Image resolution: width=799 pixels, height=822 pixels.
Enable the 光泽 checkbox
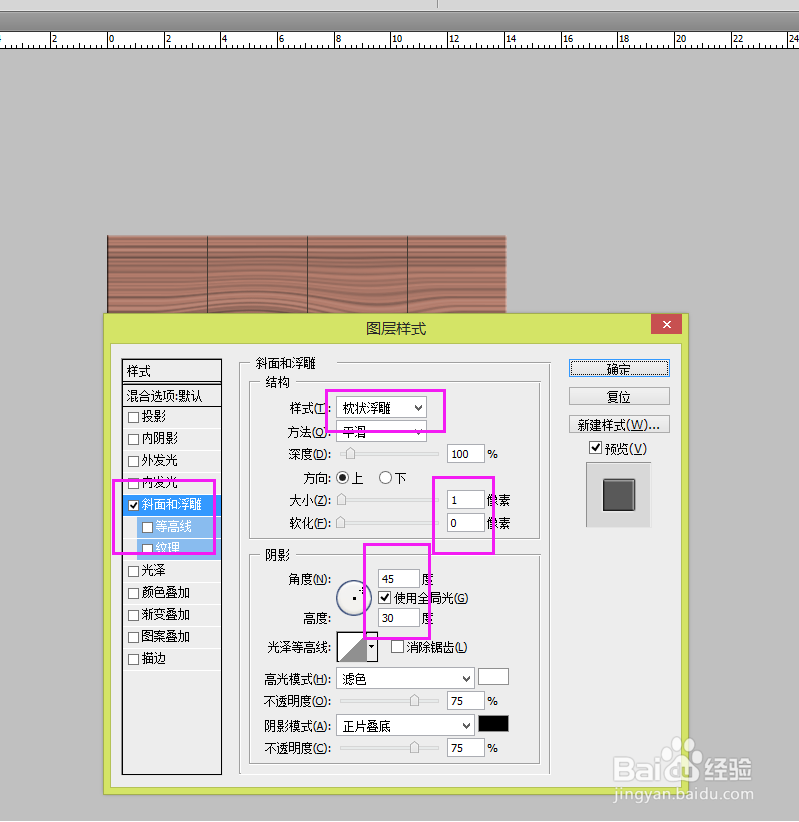click(134, 571)
